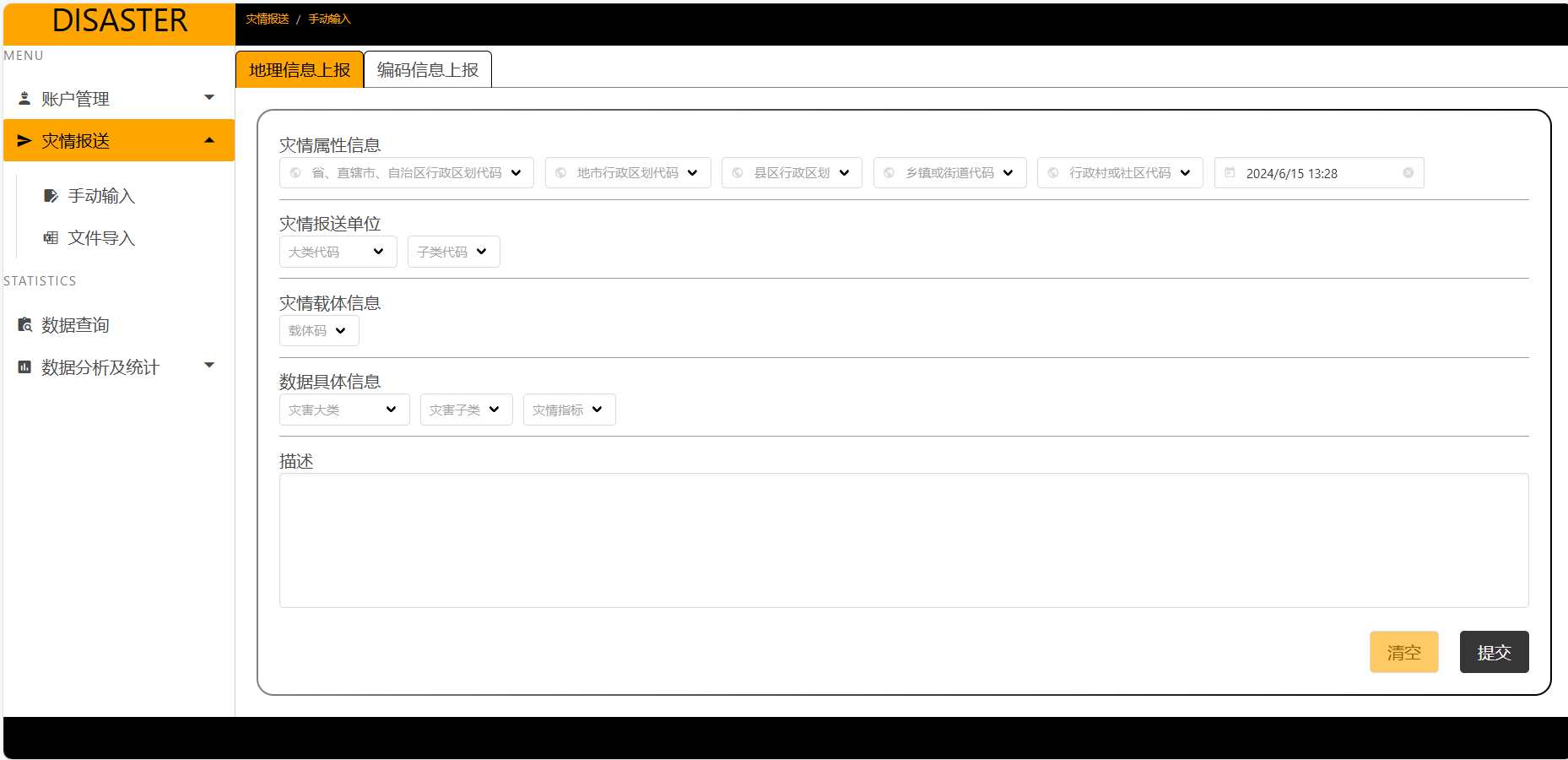Click the MENU section label
The height and width of the screenshot is (760, 1568).
tap(24, 56)
